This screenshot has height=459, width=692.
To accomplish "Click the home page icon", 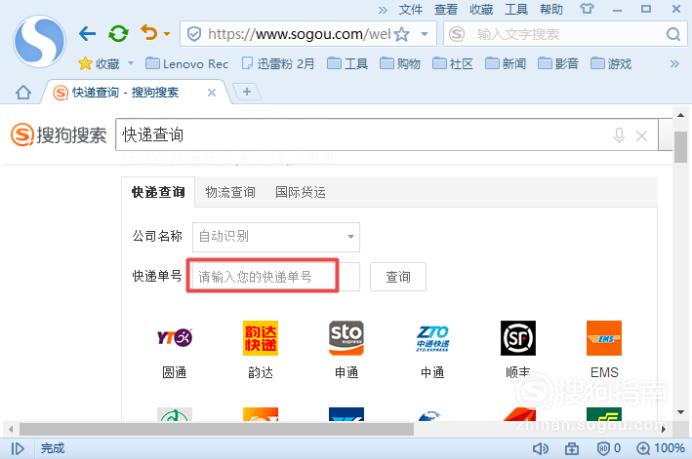I will click(x=23, y=92).
